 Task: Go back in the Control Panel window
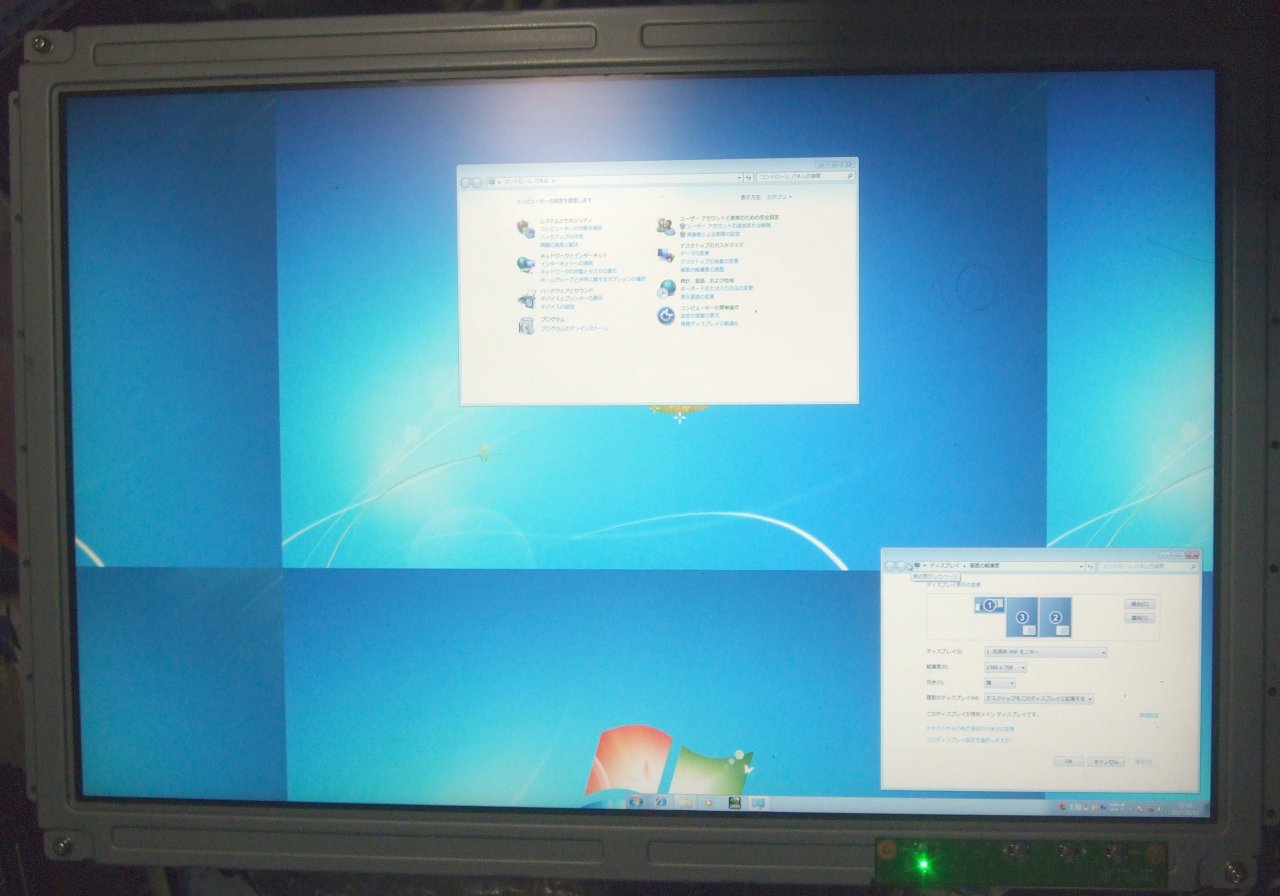pos(466,182)
